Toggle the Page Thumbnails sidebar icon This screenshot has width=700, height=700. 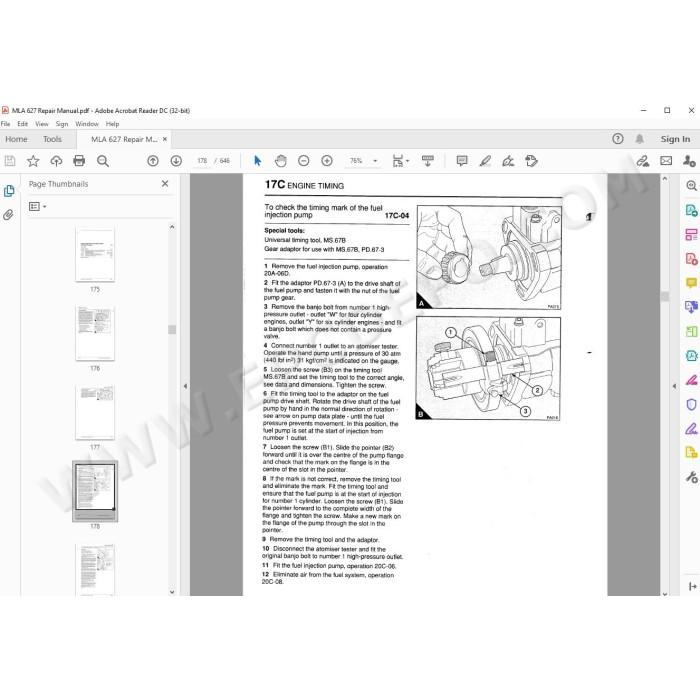pyautogui.click(x=9, y=191)
